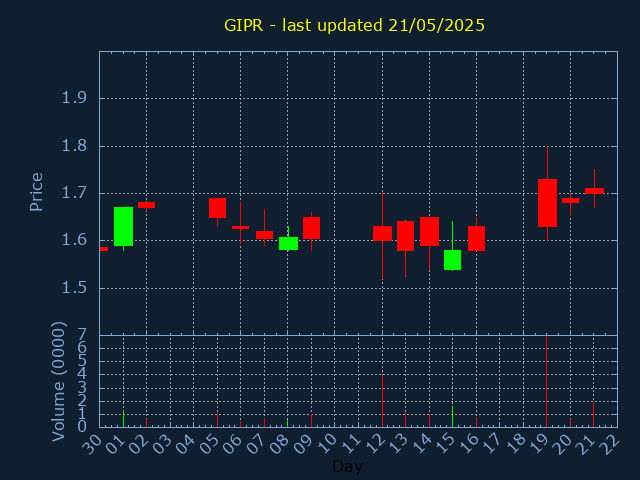The height and width of the screenshot is (480, 640).
Task: Select the green candlestick for day 01
Action: pyautogui.click(x=123, y=227)
